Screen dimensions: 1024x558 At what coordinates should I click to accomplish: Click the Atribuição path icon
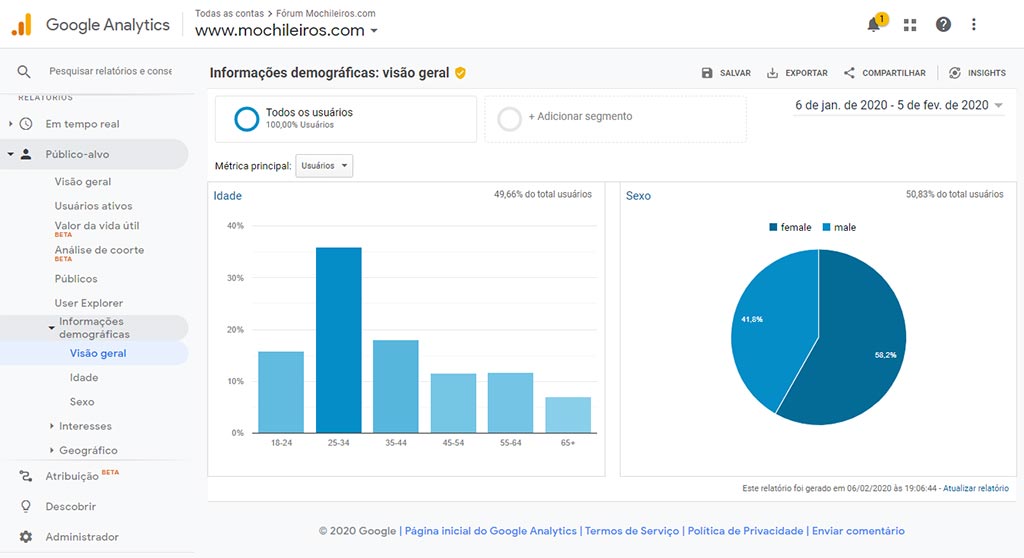pos(25,476)
